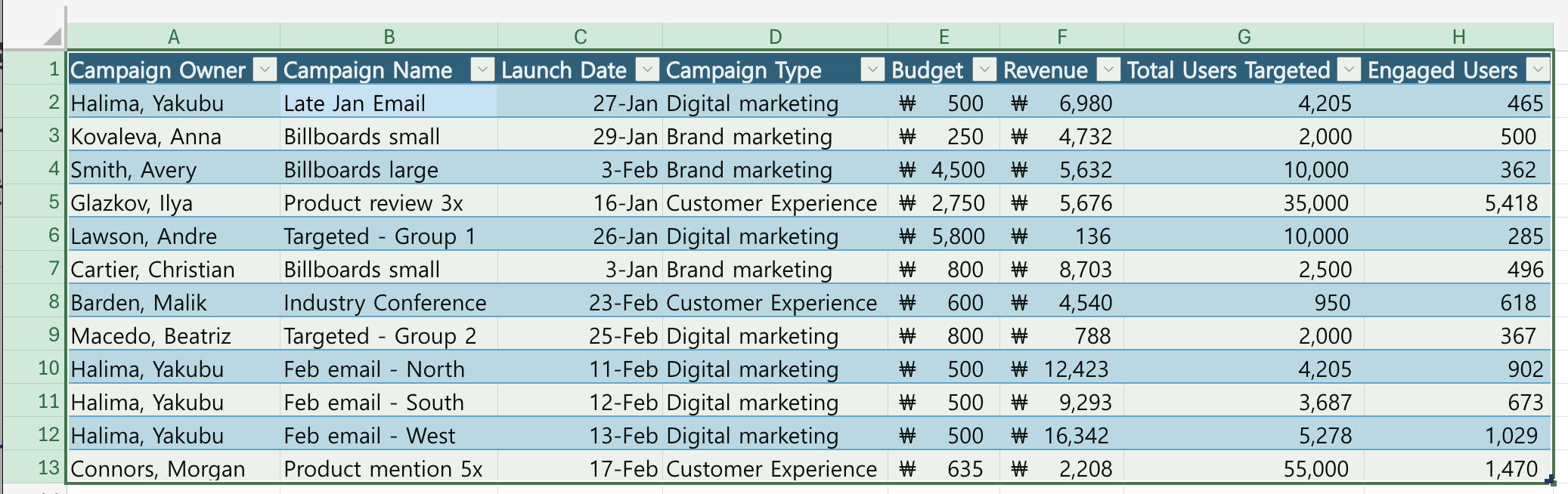
Task: Click the "Late Jan Email" cell
Action: pyautogui.click(x=389, y=103)
